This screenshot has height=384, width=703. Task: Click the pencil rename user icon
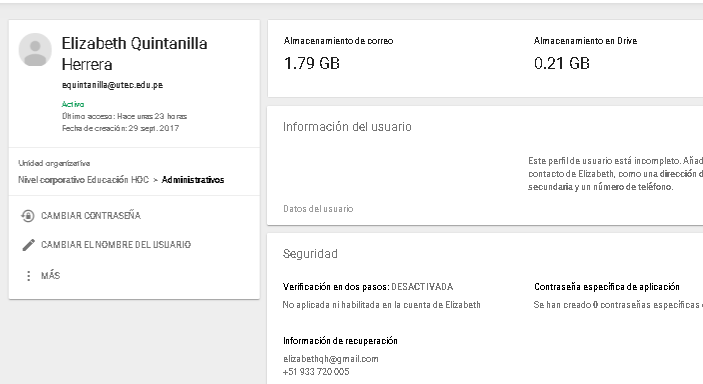28,244
